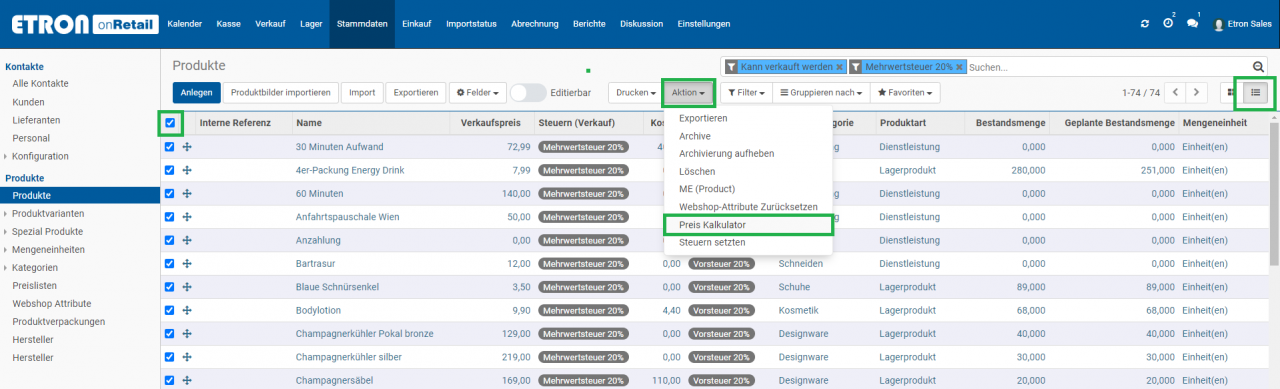Remove the 'Mehrwertsteuer 20%' filter
Image resolution: width=1280 pixels, height=389 pixels.
coord(960,67)
